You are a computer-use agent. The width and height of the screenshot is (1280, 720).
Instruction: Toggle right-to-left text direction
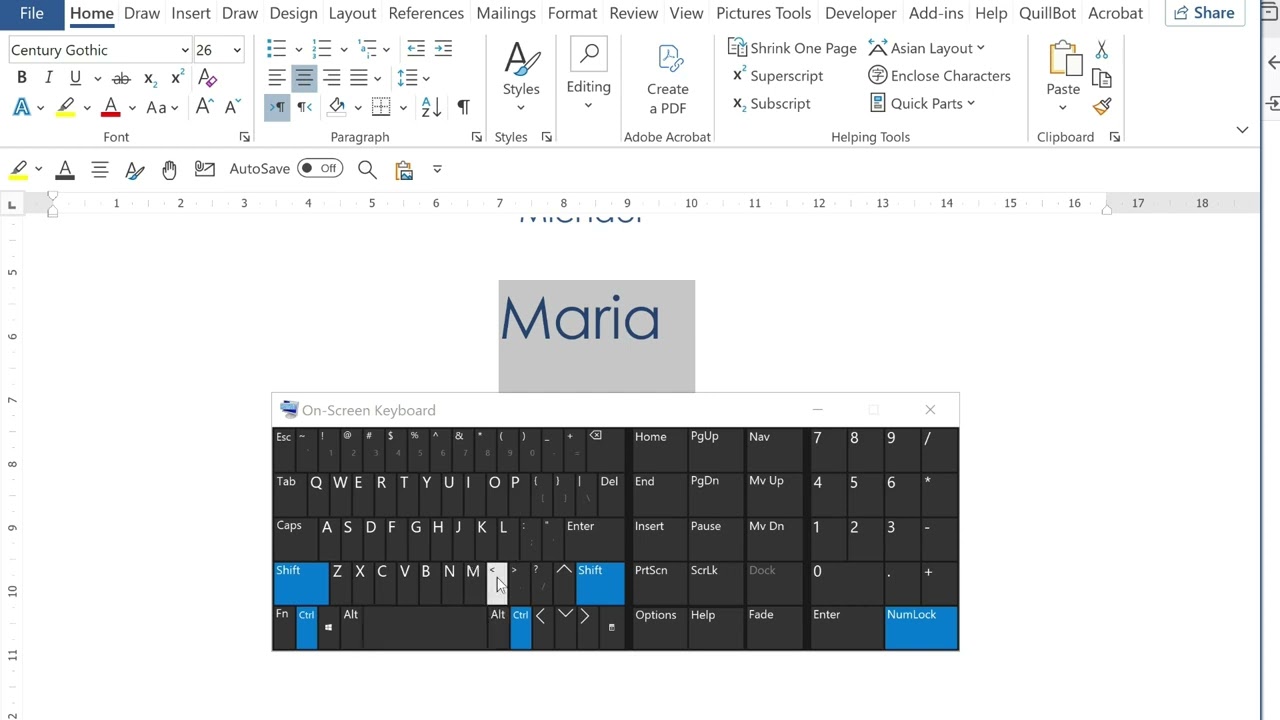click(304, 107)
